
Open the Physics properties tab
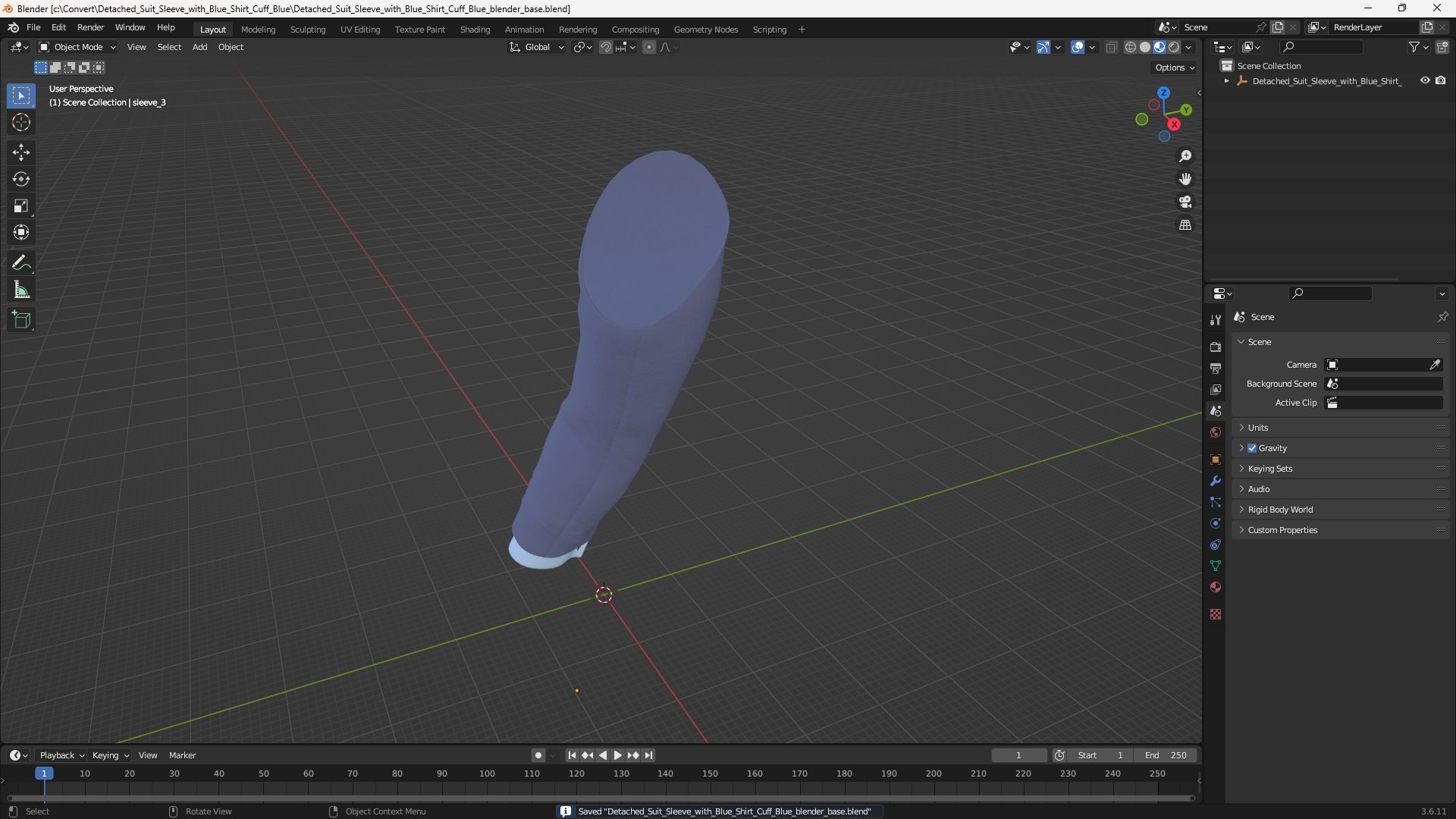pyautogui.click(x=1216, y=523)
